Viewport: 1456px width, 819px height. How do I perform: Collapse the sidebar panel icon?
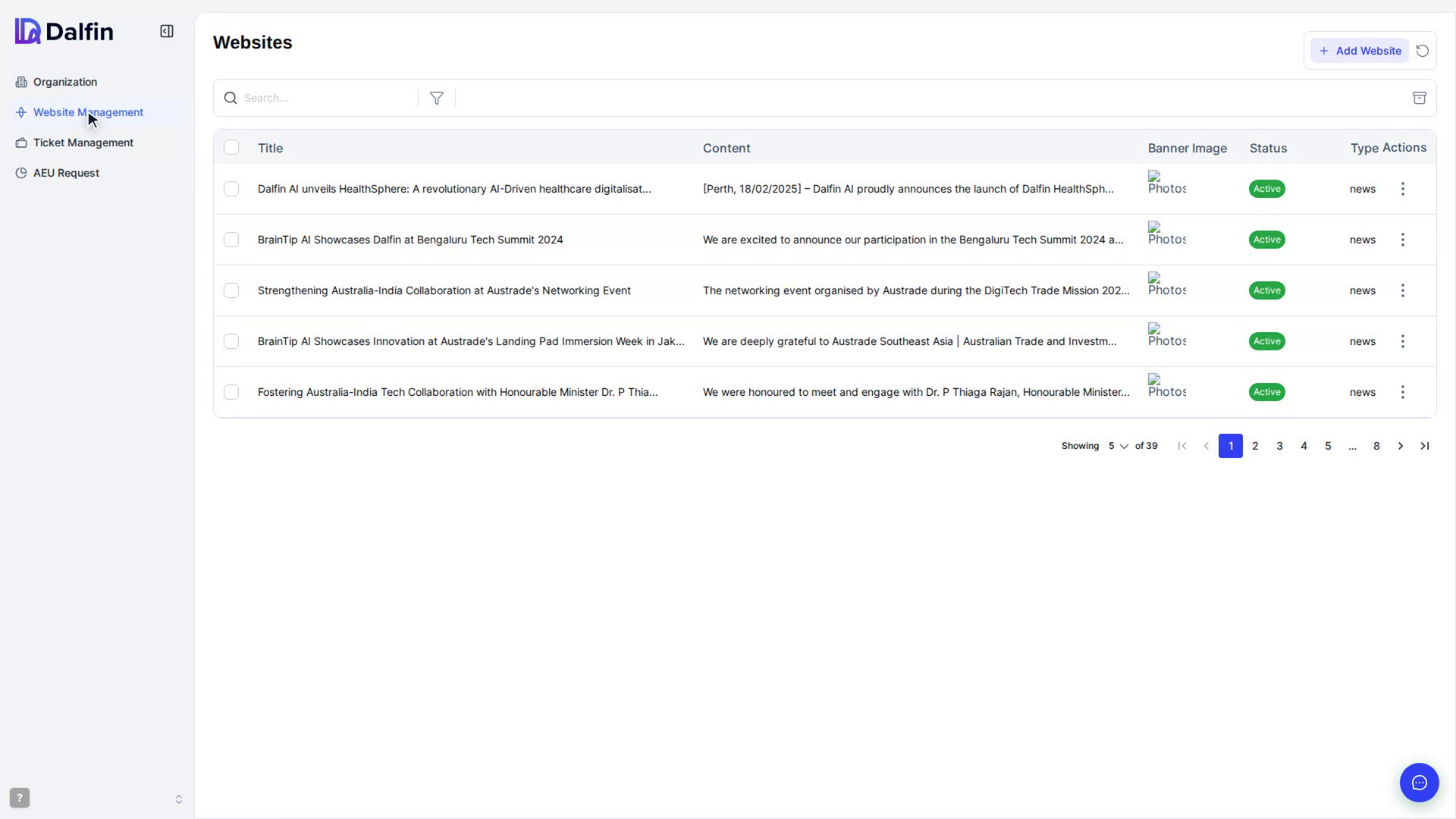167,31
